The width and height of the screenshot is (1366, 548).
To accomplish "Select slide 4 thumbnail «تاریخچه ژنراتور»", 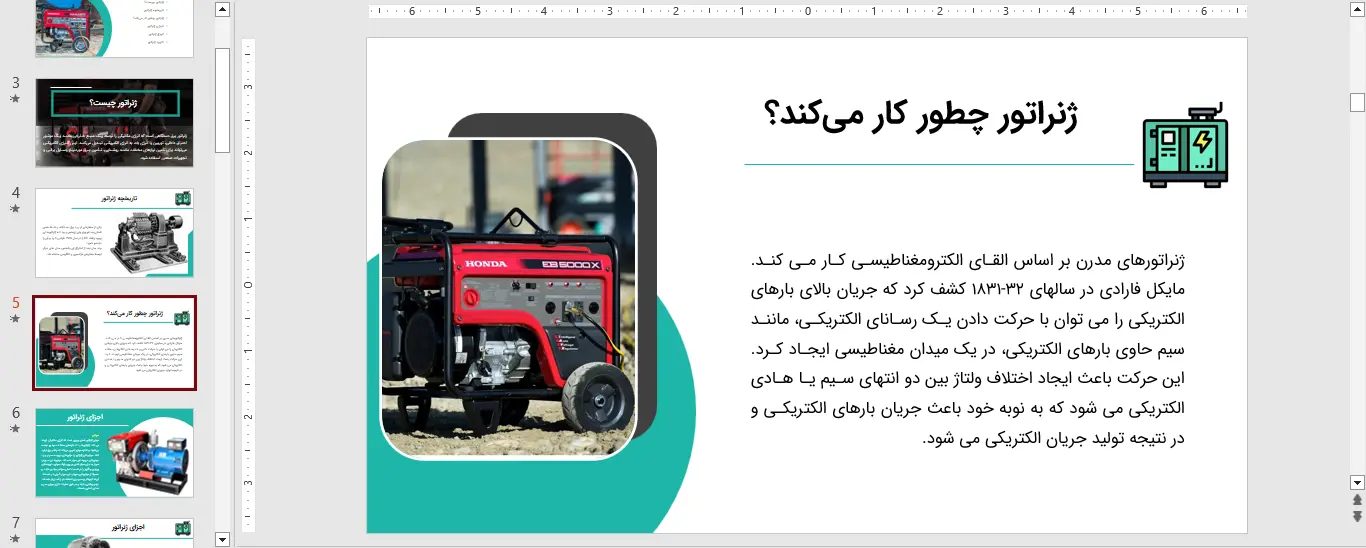I will tap(114, 233).
